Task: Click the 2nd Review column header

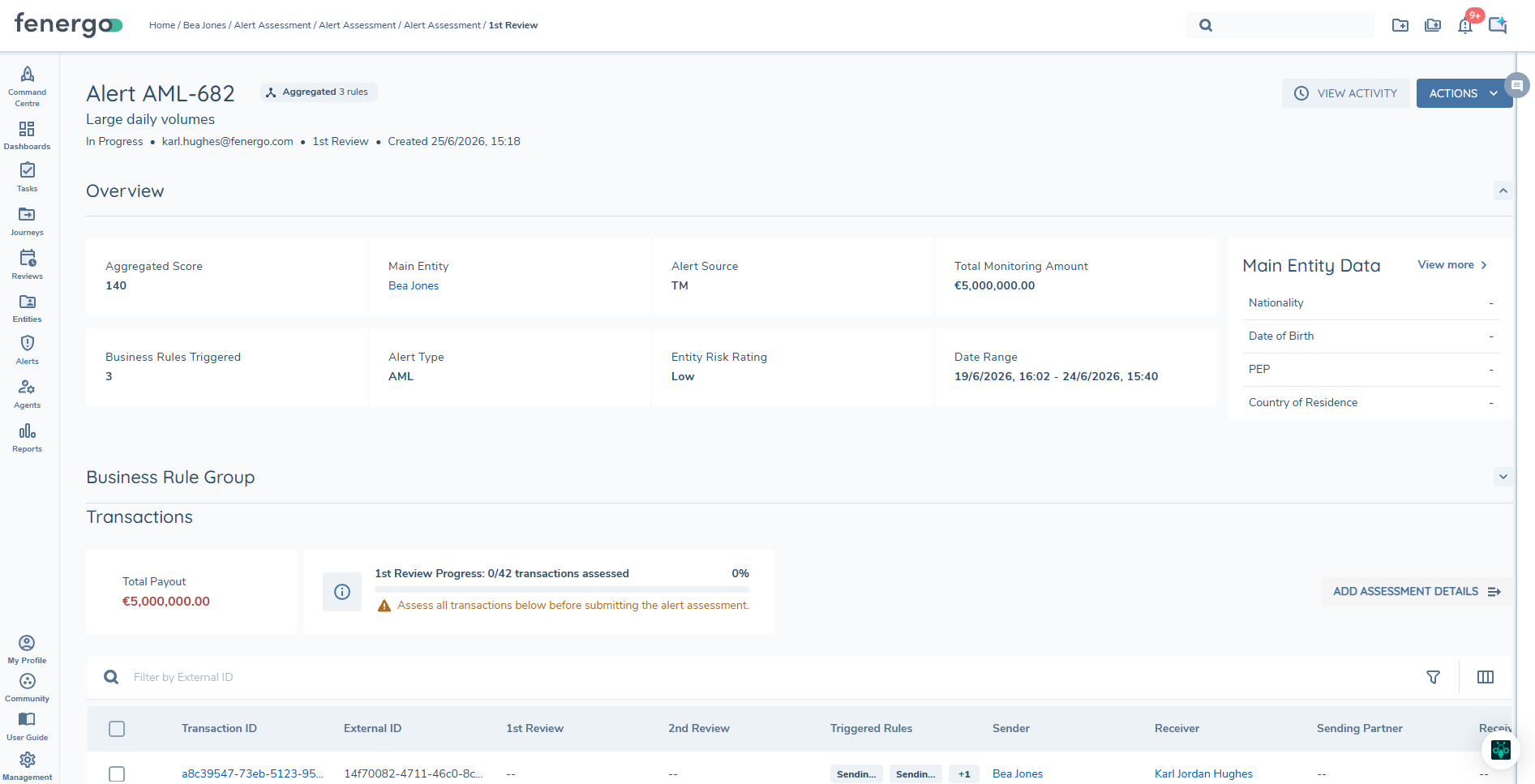Action: click(x=699, y=728)
